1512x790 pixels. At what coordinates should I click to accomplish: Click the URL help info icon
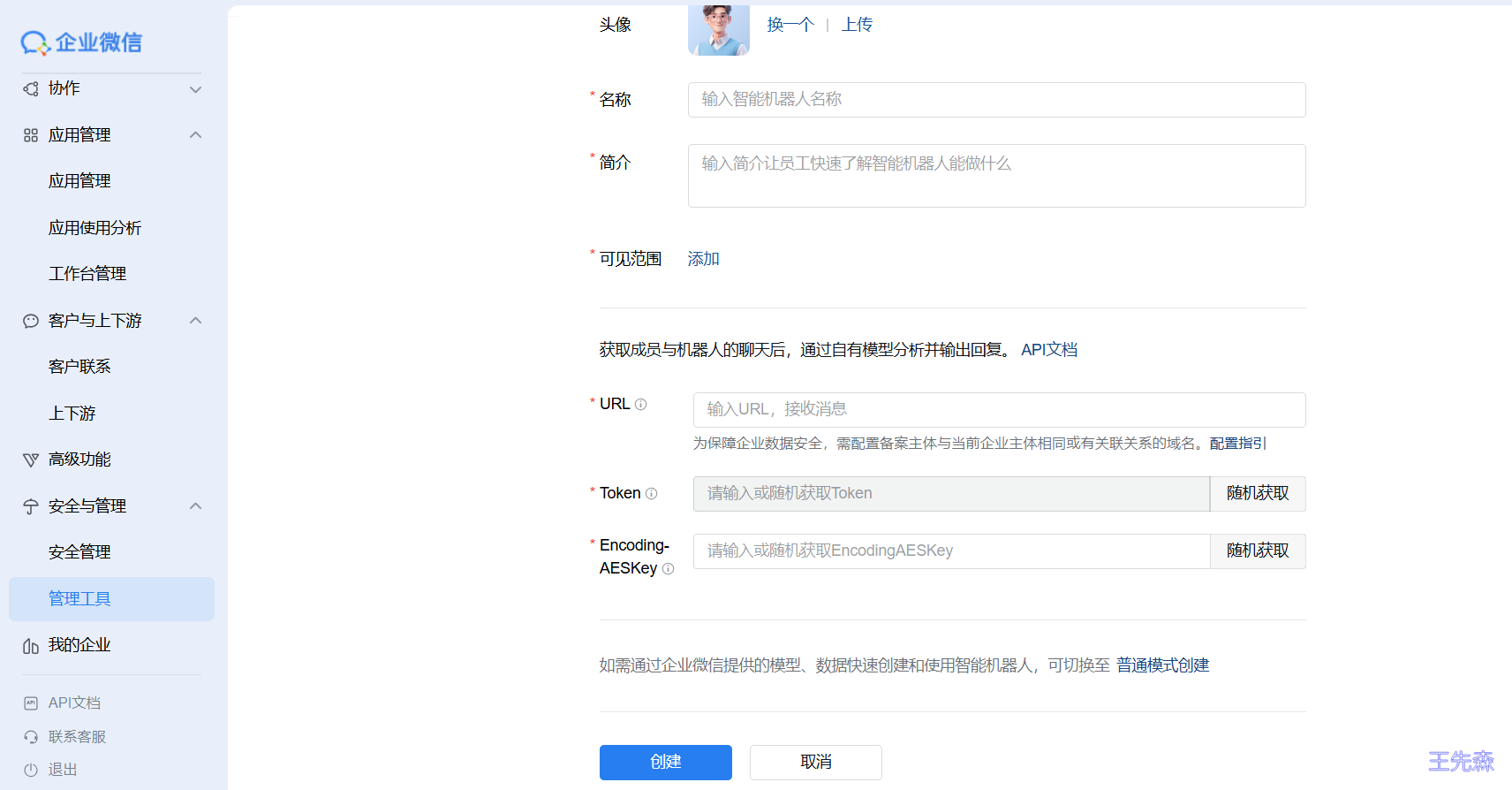641,405
